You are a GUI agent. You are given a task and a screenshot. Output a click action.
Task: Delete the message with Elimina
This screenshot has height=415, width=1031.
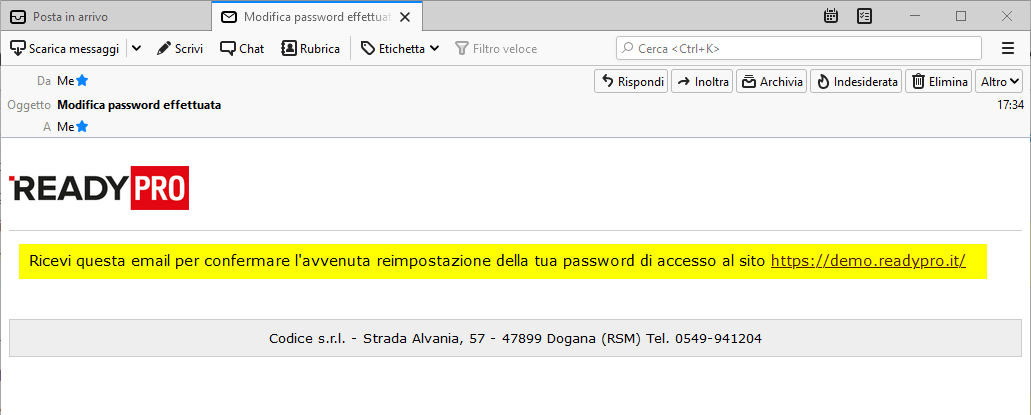(938, 82)
